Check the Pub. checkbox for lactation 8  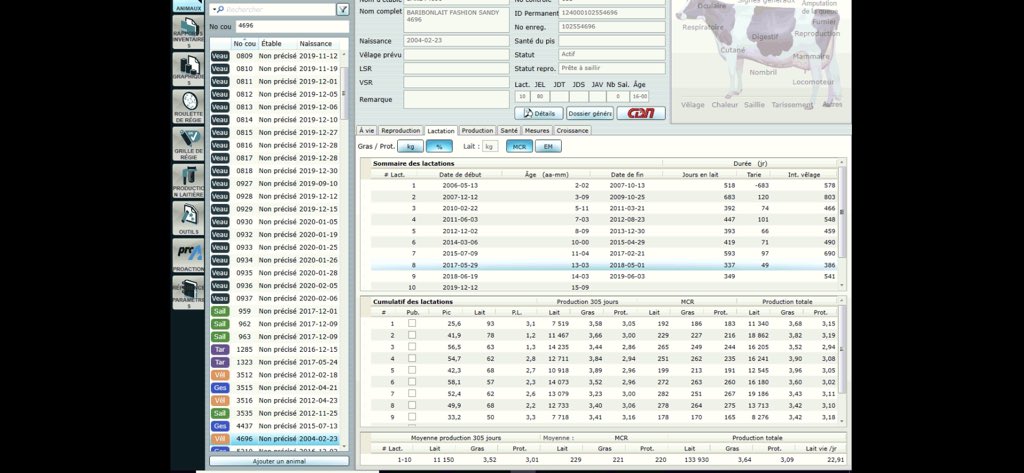coord(412,406)
